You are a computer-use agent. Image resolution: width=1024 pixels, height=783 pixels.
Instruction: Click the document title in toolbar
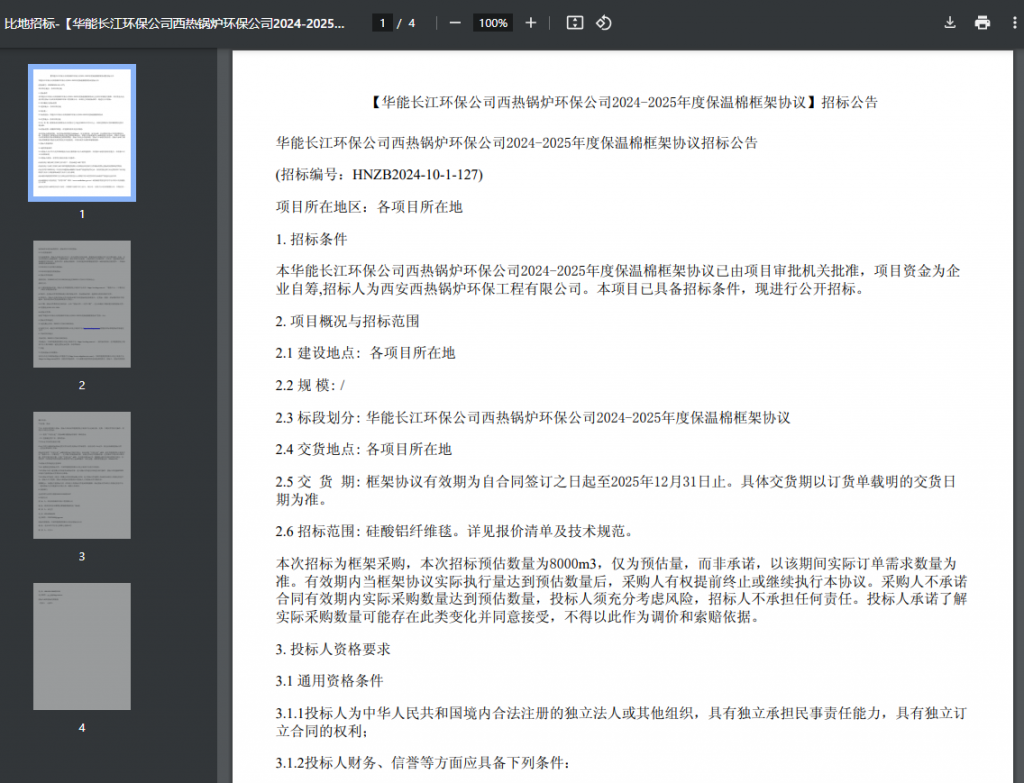point(174,24)
